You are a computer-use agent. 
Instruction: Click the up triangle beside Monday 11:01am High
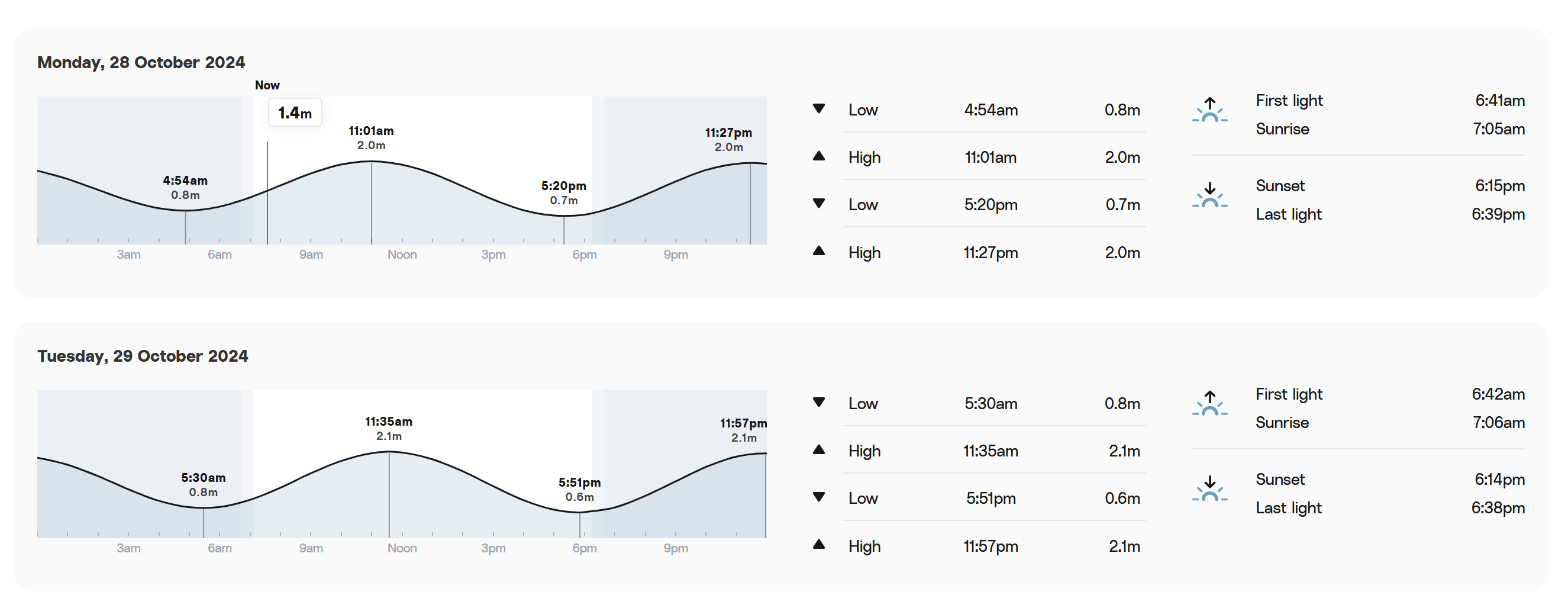[x=819, y=156]
